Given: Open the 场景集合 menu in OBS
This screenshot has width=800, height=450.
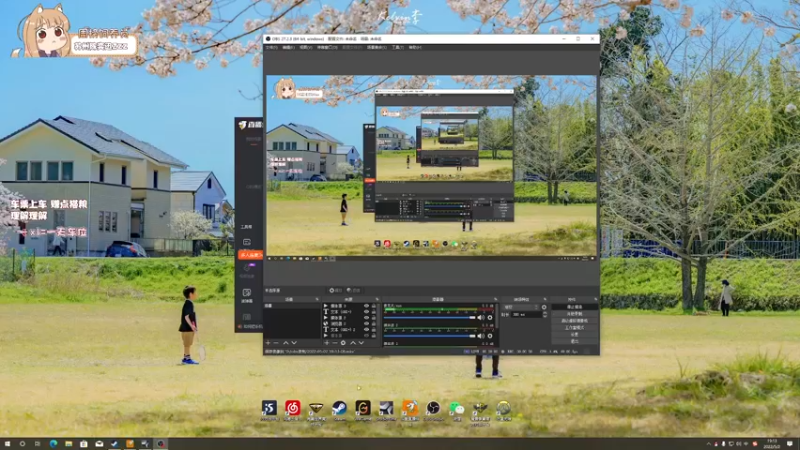Looking at the screenshot, I should point(377,47).
